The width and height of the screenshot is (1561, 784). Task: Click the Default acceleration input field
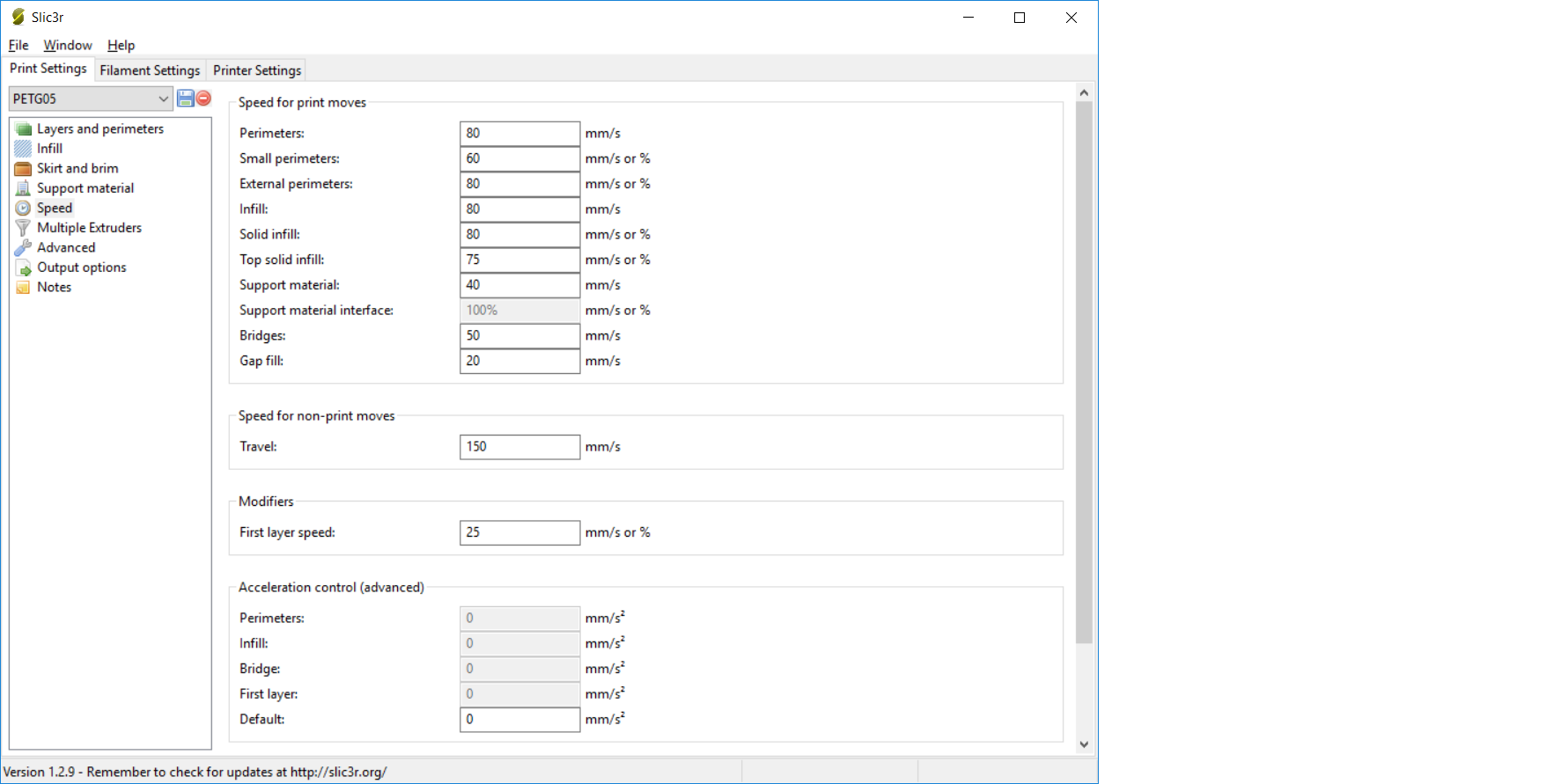coord(519,720)
